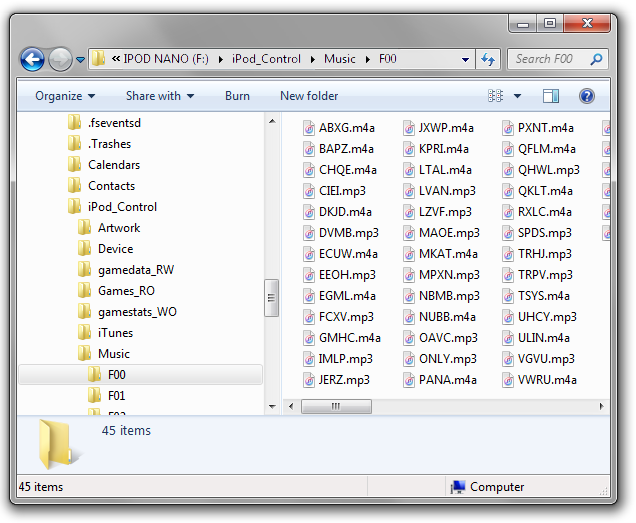Select the F01 folder in tree
This screenshot has height=523, width=636.
tap(107, 396)
